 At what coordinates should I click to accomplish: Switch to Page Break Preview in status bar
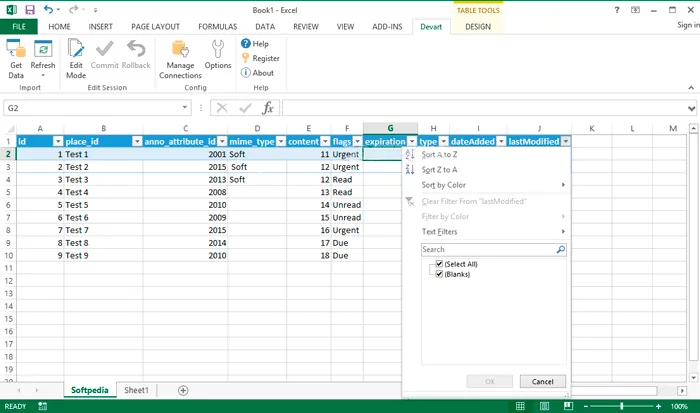568,406
